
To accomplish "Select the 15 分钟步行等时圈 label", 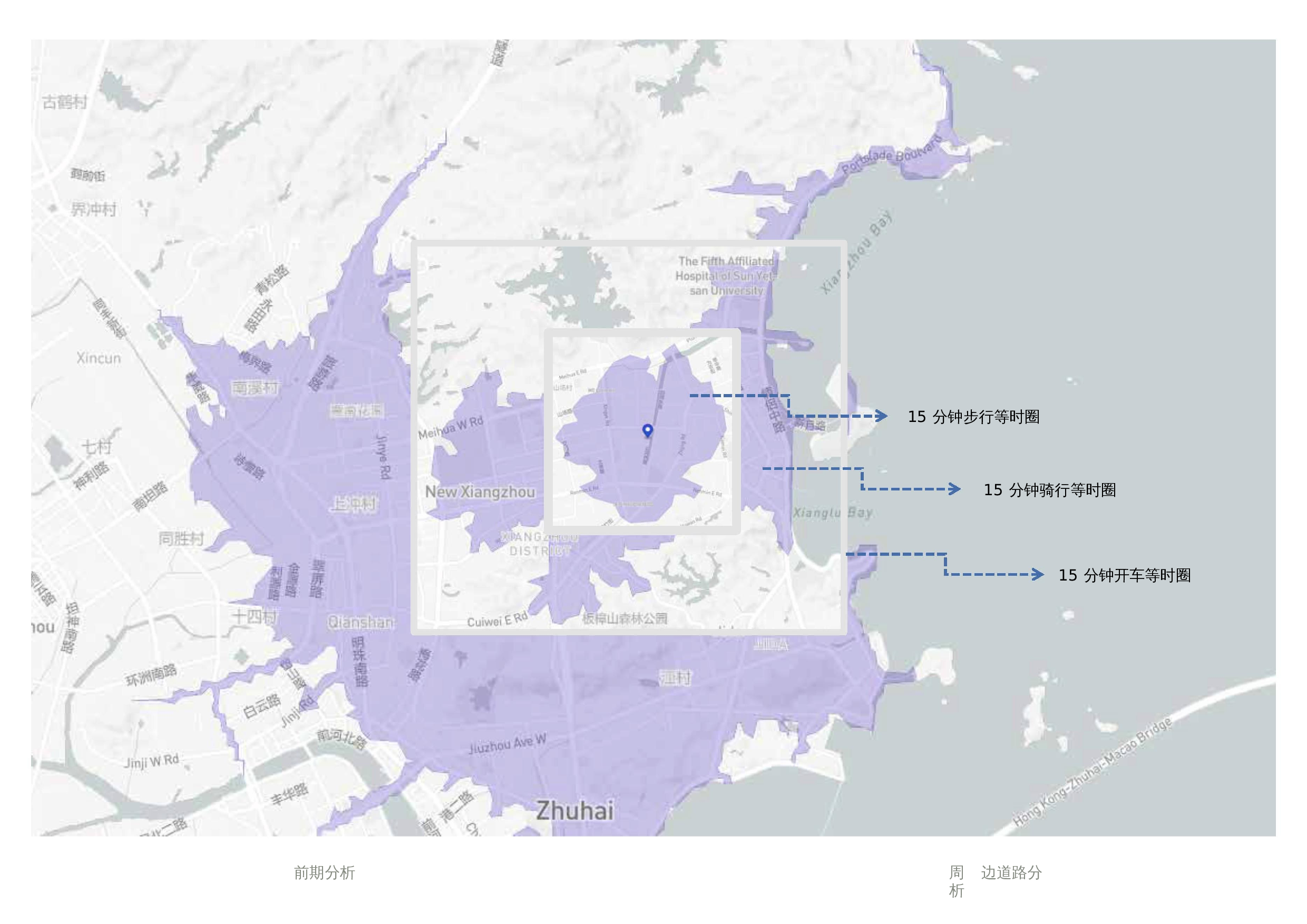I will click(x=973, y=417).
